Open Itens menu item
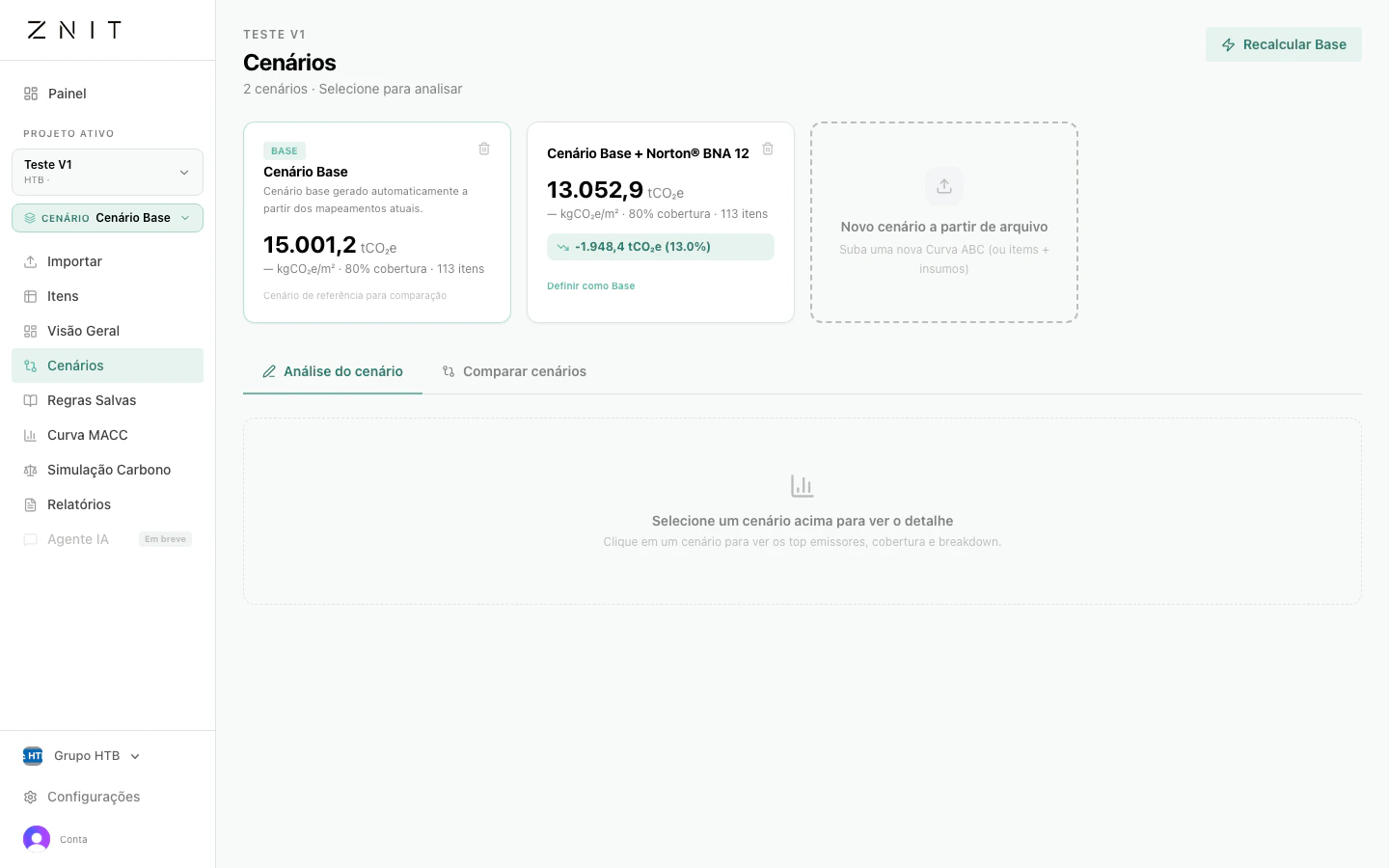The image size is (1389, 868). pyautogui.click(x=107, y=296)
